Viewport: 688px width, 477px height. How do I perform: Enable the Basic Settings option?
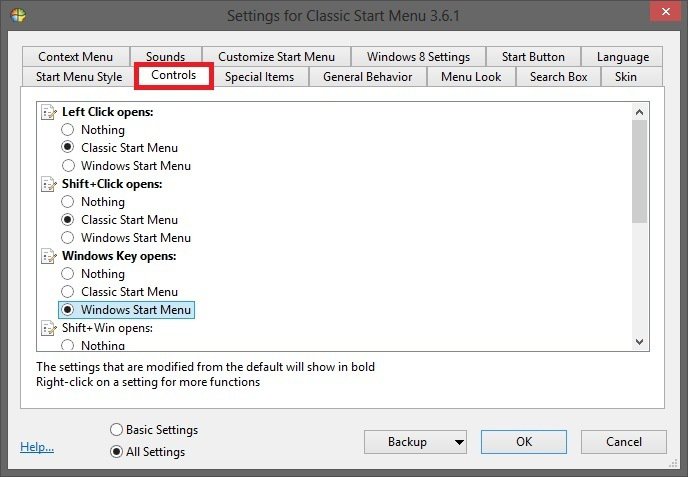117,430
